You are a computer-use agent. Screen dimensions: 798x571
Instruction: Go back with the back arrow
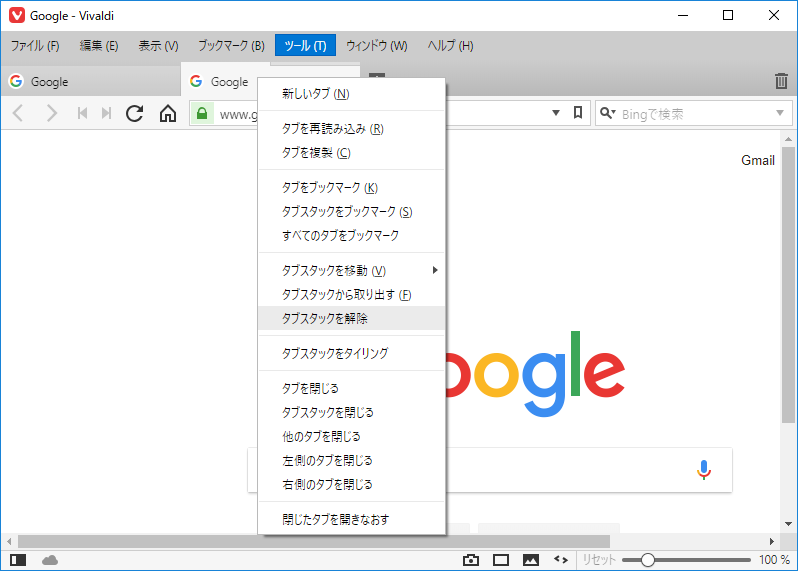(x=18, y=113)
